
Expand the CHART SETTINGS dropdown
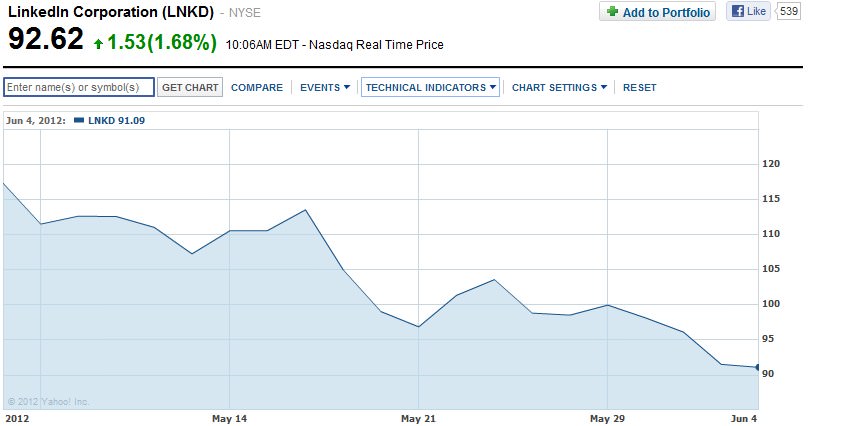coord(559,87)
